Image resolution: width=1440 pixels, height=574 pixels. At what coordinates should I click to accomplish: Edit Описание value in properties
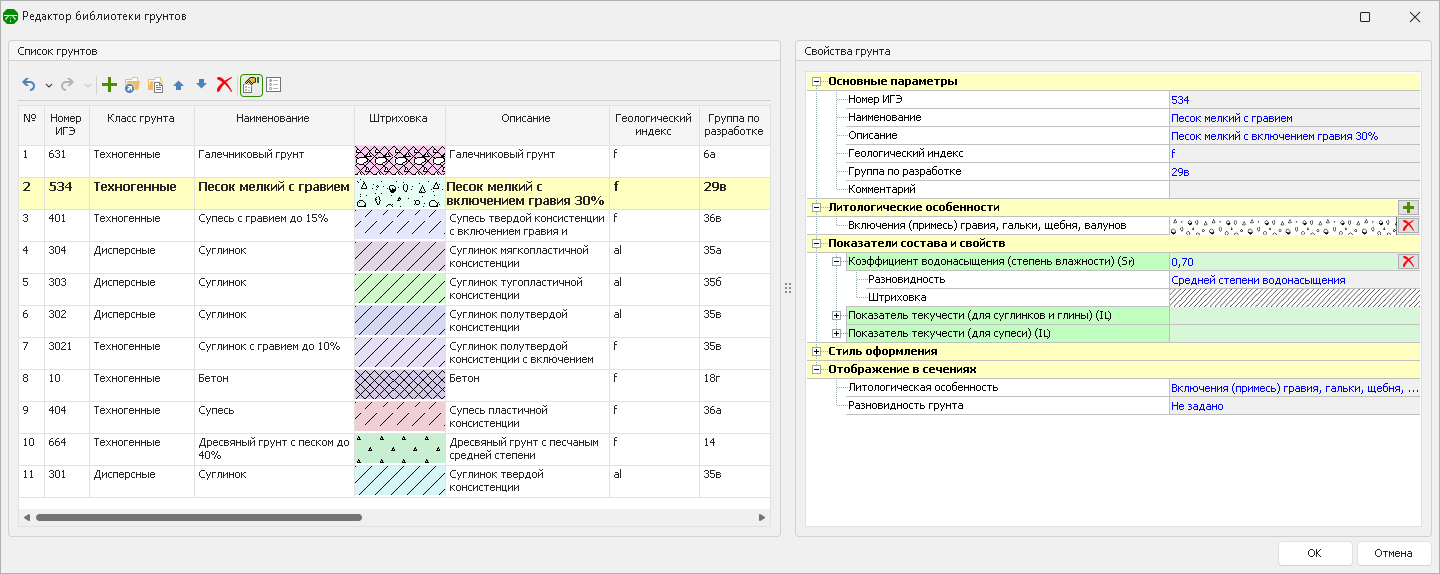(x=1295, y=135)
